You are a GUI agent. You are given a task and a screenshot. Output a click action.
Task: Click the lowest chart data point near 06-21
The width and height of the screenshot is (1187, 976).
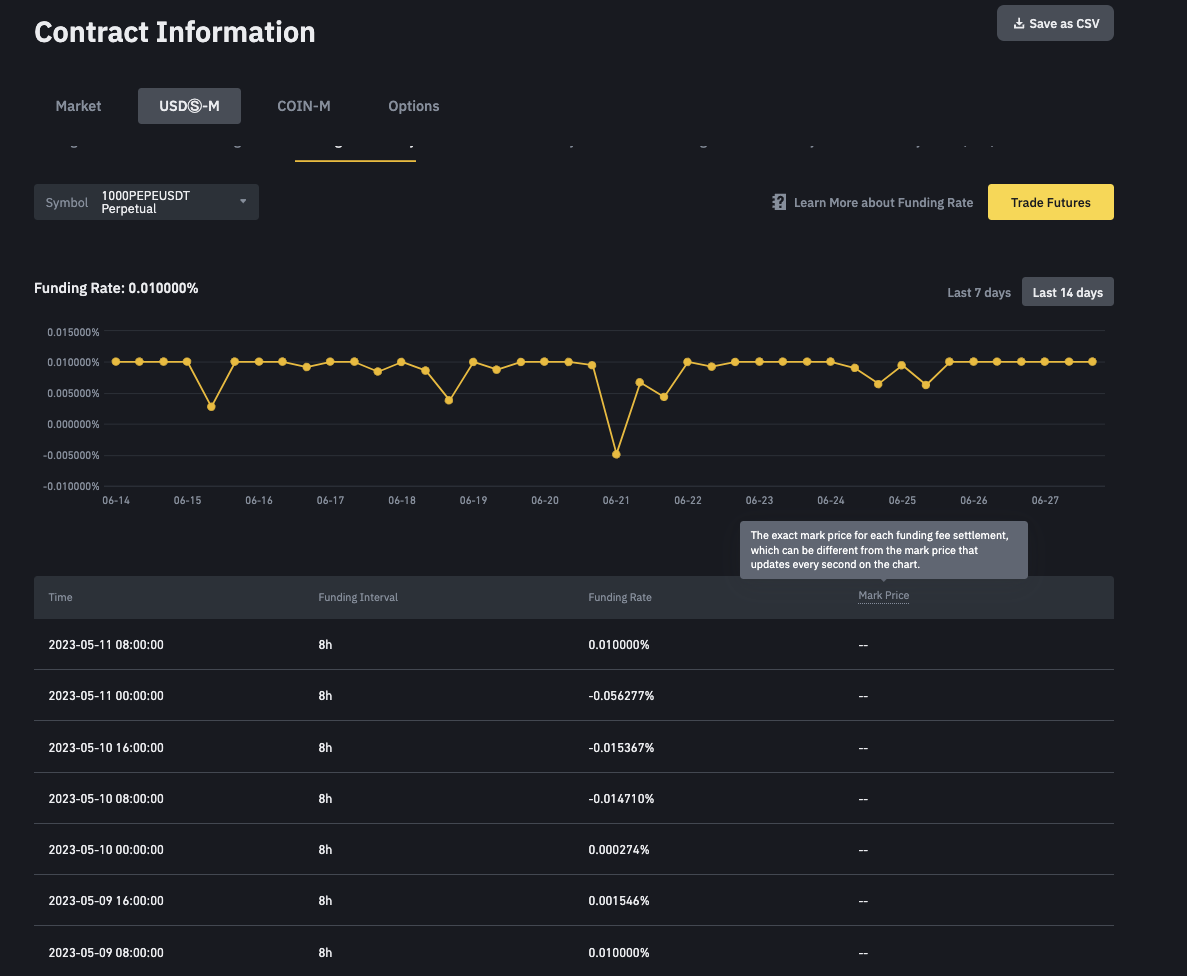[616, 454]
